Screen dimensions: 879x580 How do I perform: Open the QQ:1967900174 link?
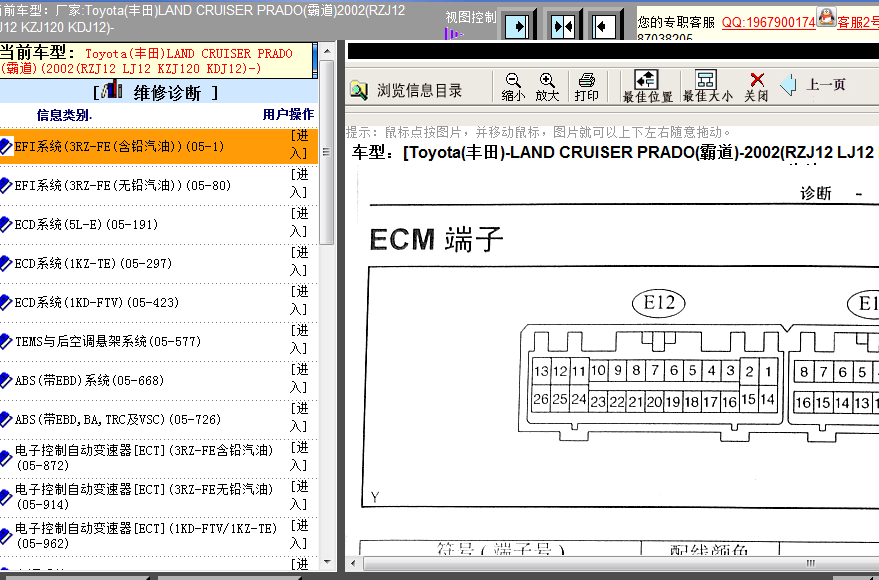point(768,22)
